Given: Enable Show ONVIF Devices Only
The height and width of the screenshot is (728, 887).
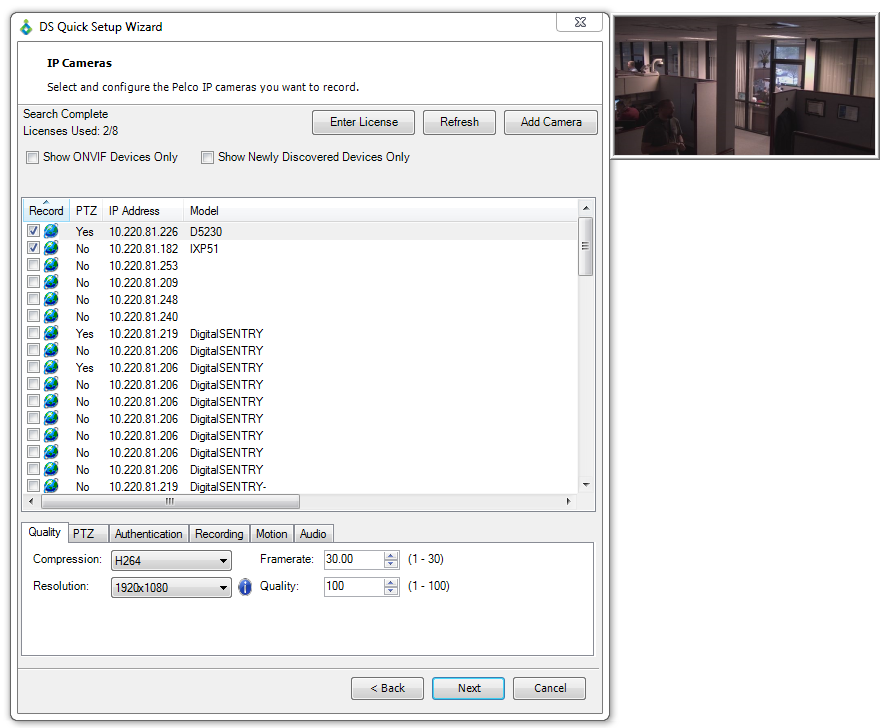Looking at the screenshot, I should point(32,157).
